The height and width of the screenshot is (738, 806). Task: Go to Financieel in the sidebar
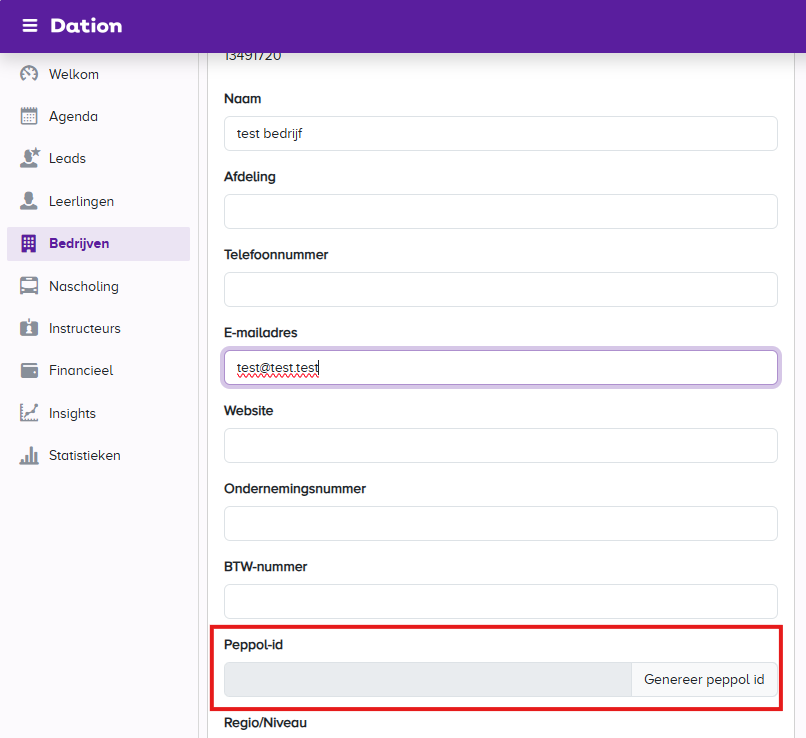pos(81,370)
